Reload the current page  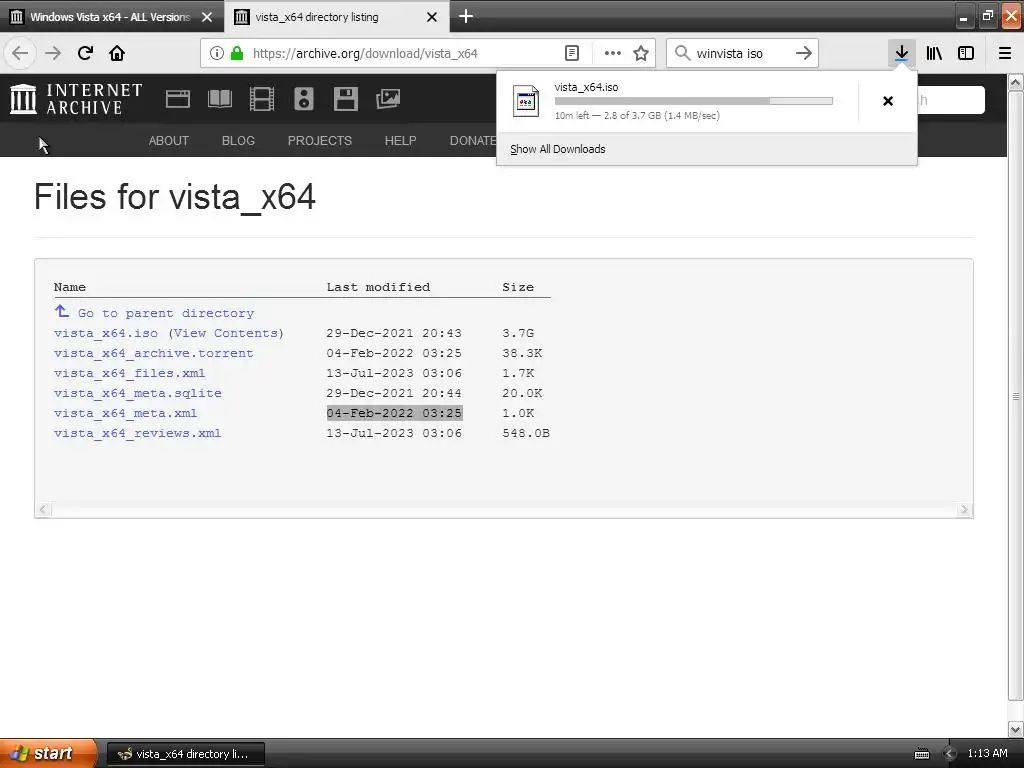pyautogui.click(x=85, y=53)
